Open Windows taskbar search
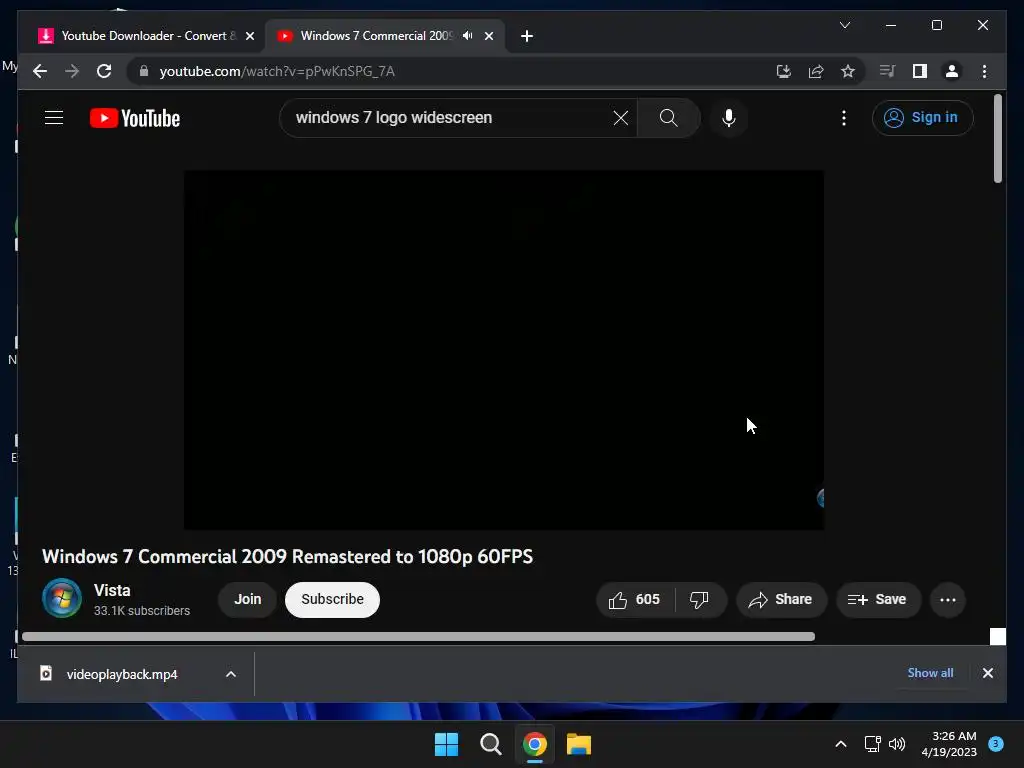 (490, 744)
